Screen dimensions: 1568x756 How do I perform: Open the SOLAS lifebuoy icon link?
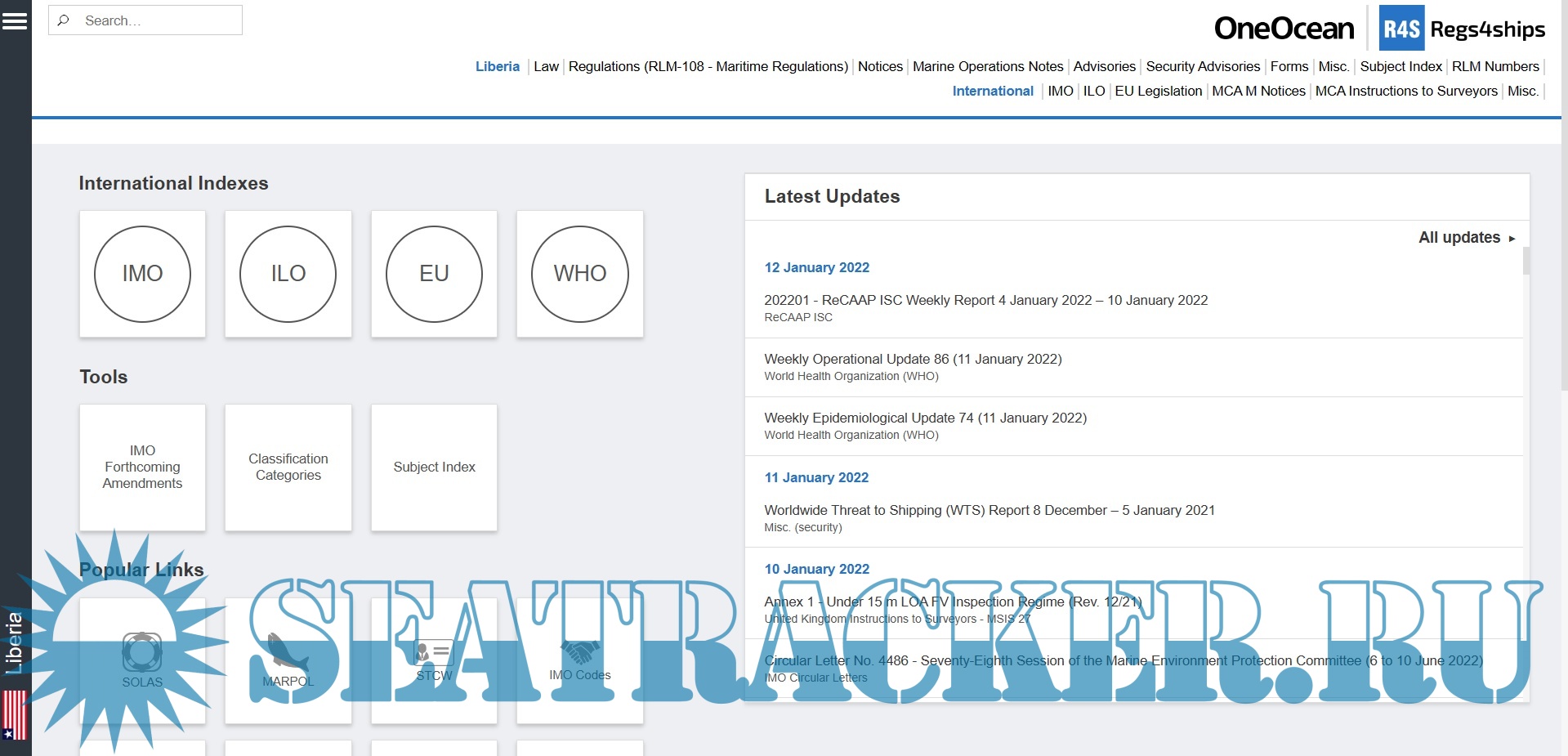coord(142,652)
